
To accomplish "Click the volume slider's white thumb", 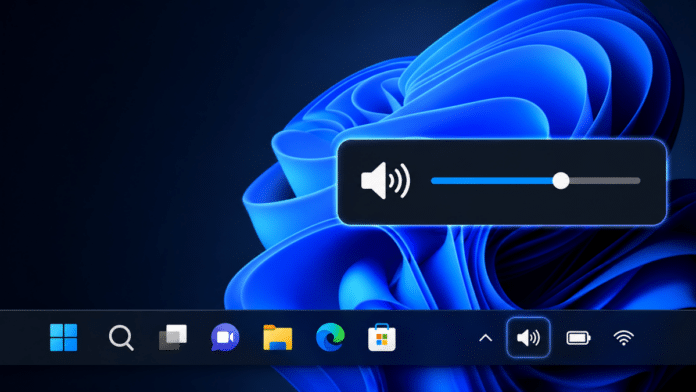I will pyautogui.click(x=561, y=181).
